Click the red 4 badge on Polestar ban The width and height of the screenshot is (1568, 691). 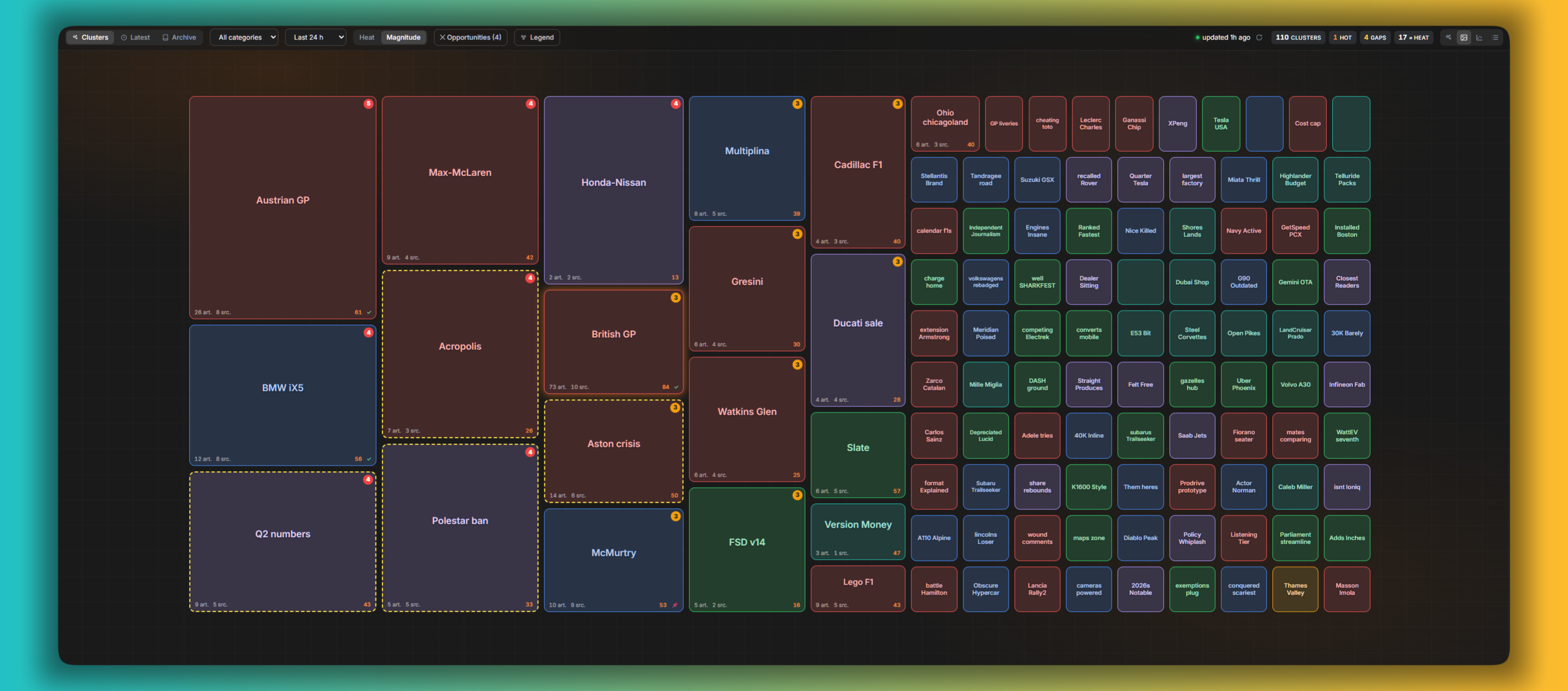coord(531,452)
